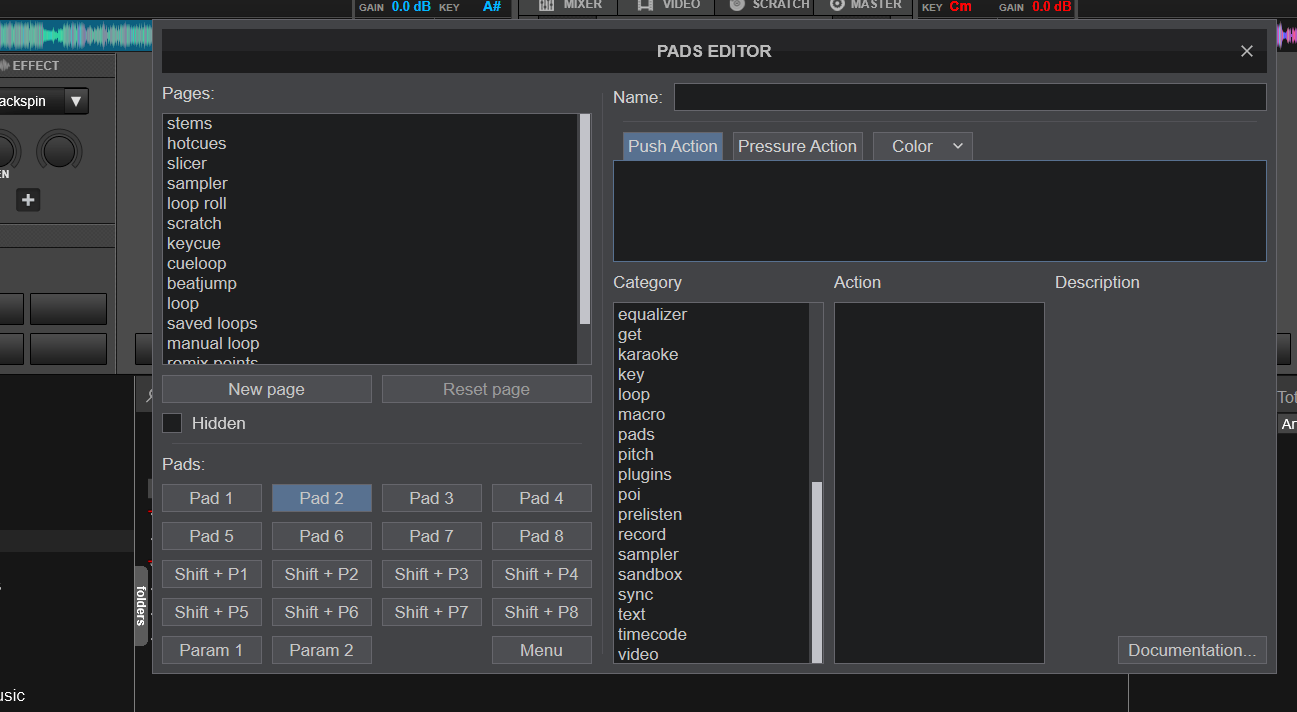This screenshot has width=1297, height=712.
Task: Select the cueloop page
Action: point(370,264)
